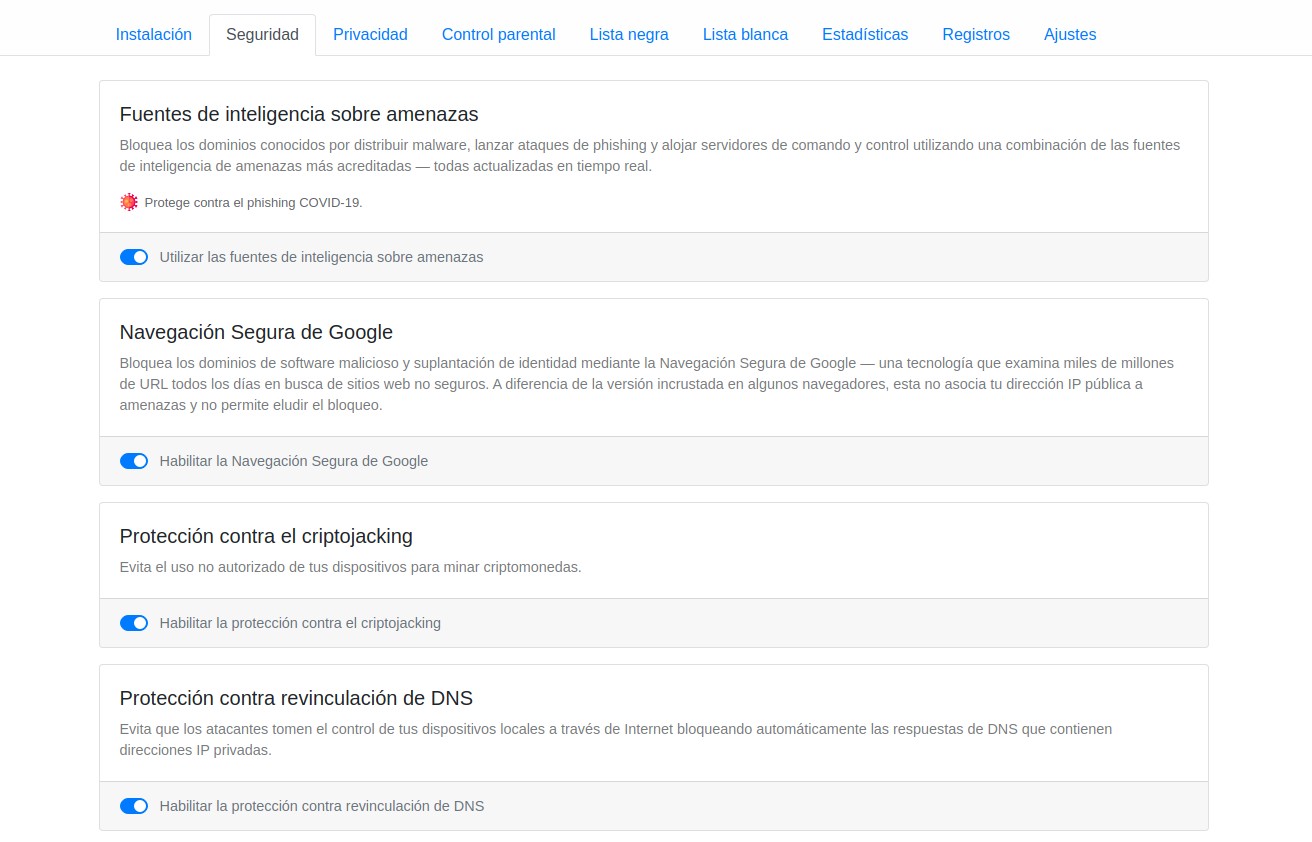Open the Lista negra tab
1312x842 pixels.
coord(629,34)
